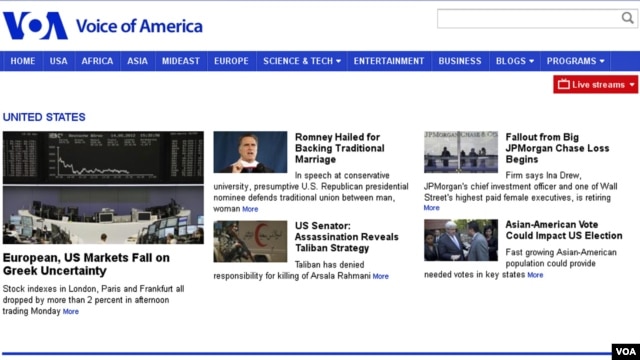Click More link after the Romney summary
Viewport: 640px width, 360px height.
point(250,209)
